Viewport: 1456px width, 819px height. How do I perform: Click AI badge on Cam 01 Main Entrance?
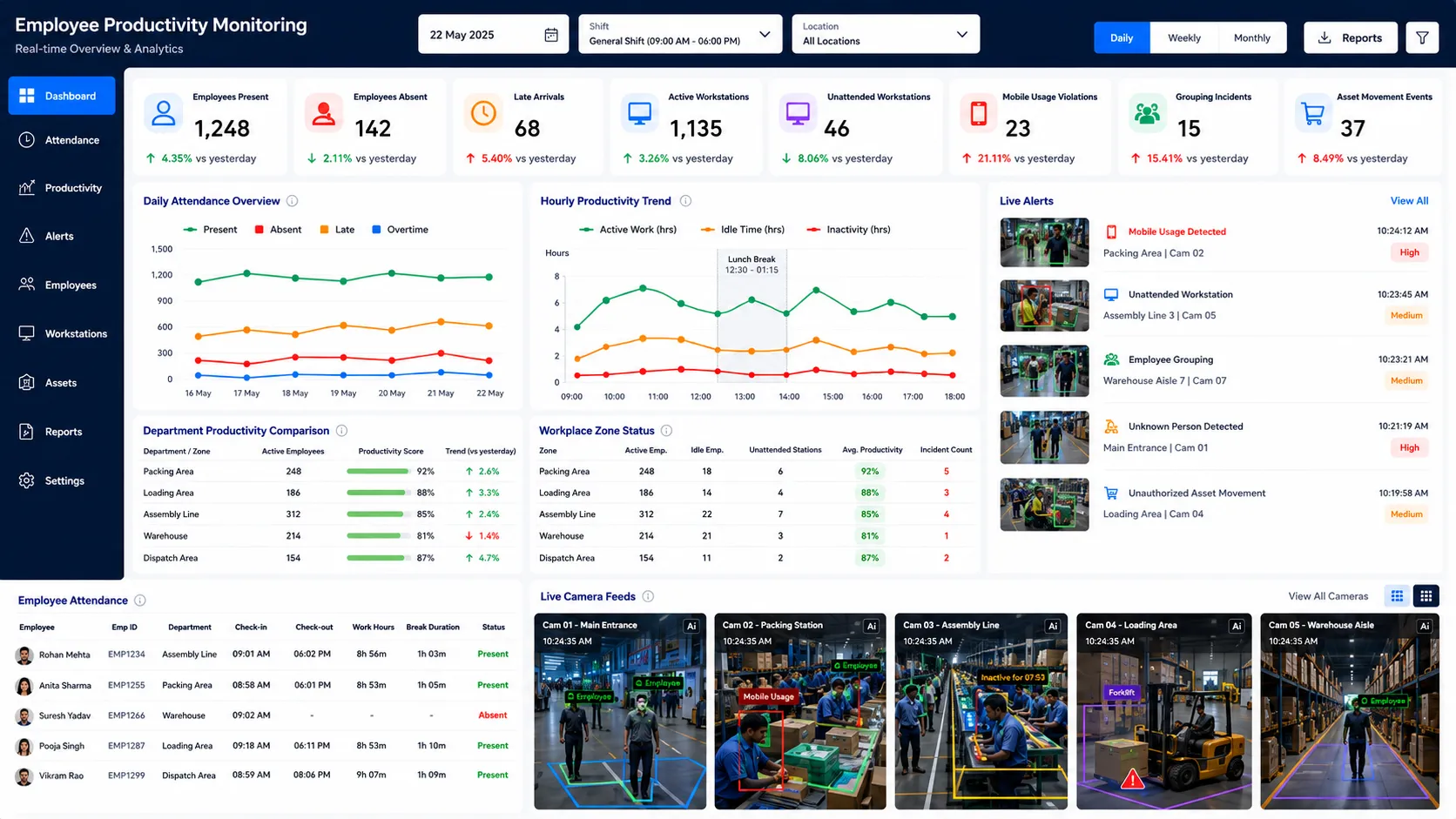tap(691, 626)
